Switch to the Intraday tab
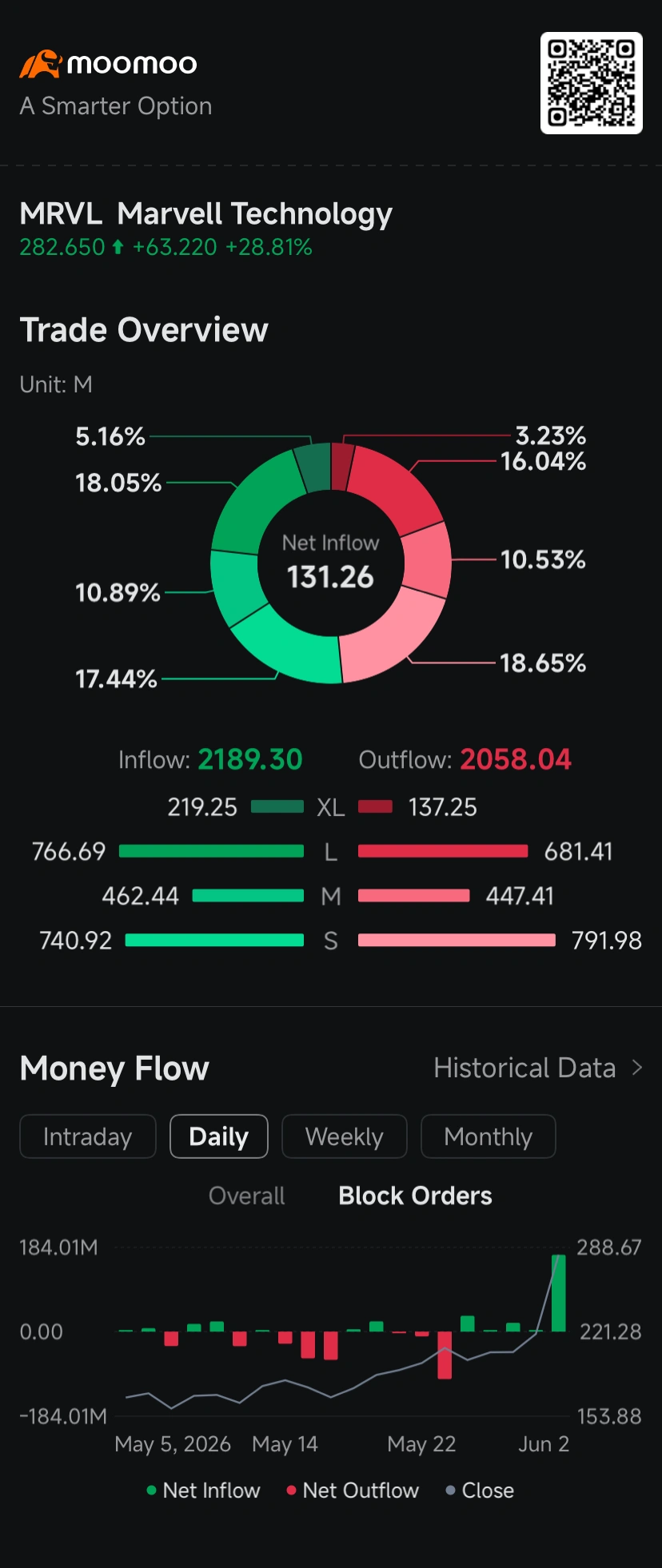 click(88, 1136)
